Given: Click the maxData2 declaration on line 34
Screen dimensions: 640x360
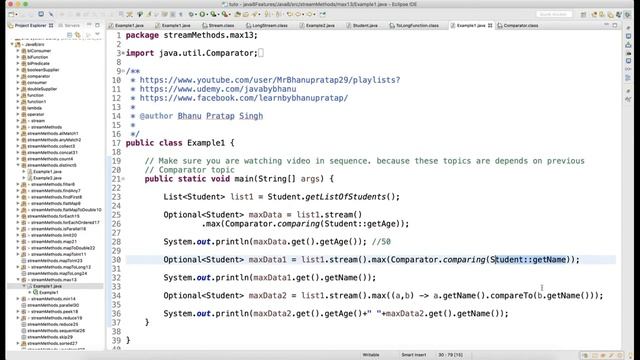Looking at the screenshot, I should (x=383, y=296).
